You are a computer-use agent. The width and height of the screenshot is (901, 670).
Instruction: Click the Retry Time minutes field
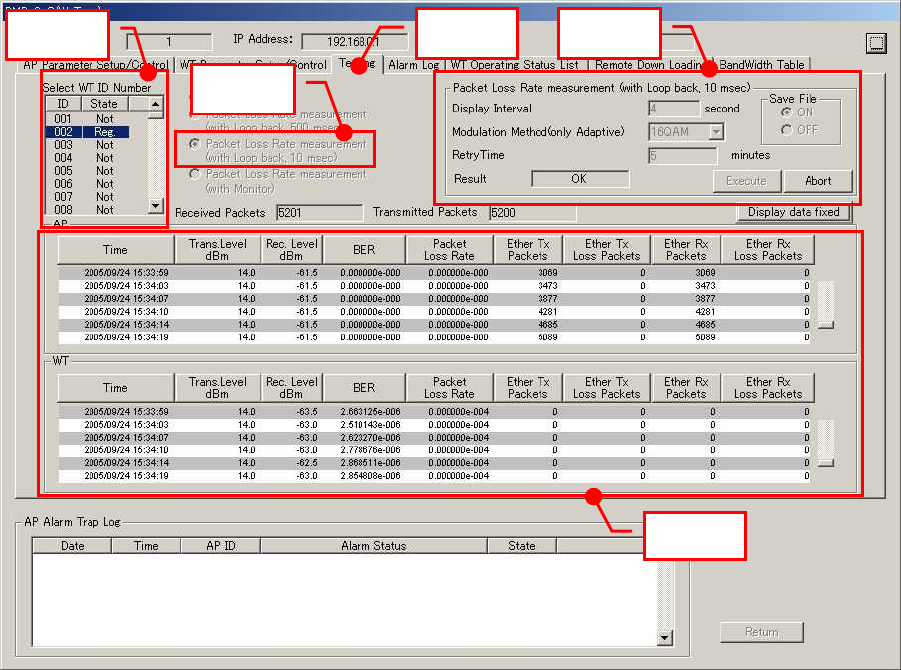[x=682, y=155]
